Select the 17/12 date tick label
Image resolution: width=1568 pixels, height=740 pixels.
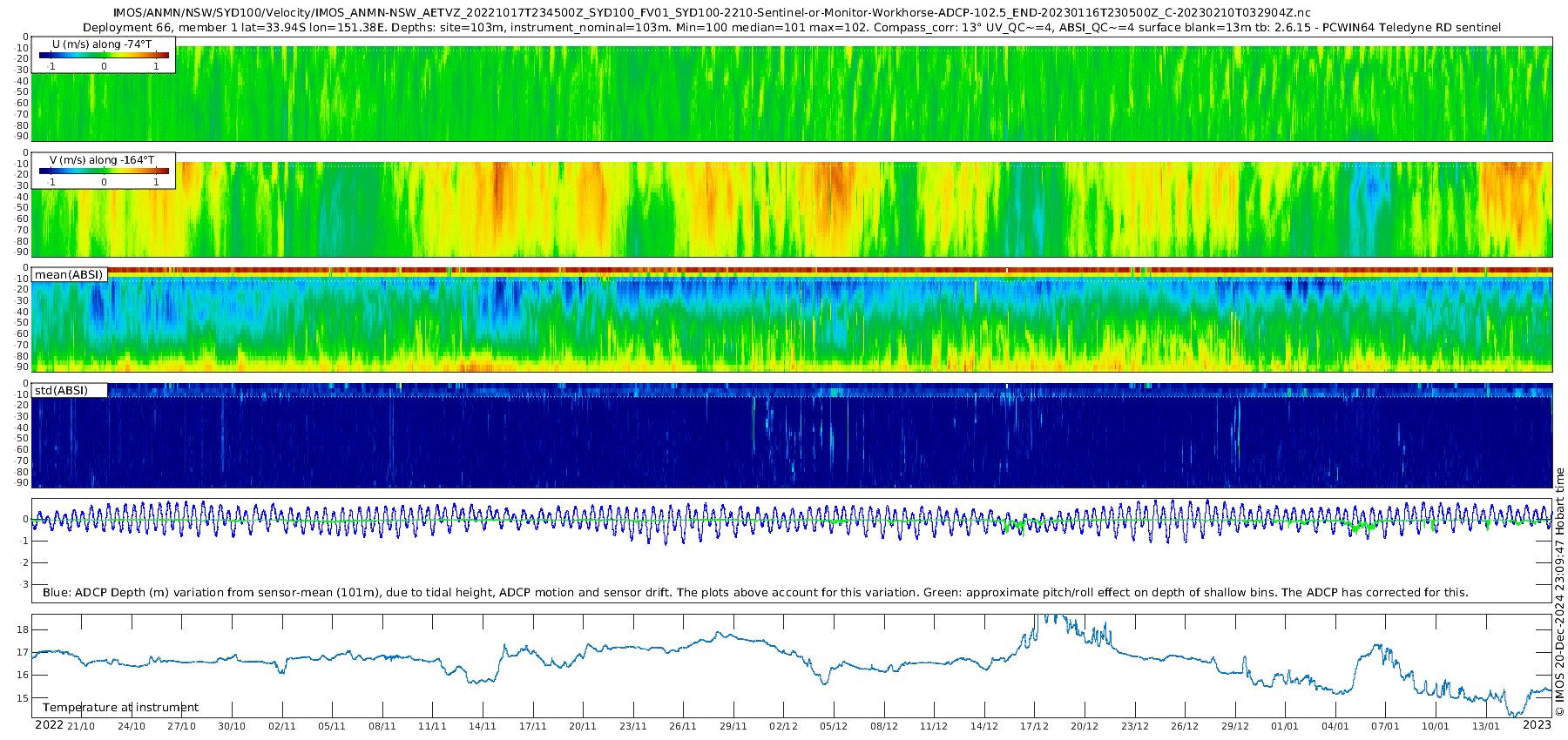pyautogui.click(x=1034, y=726)
